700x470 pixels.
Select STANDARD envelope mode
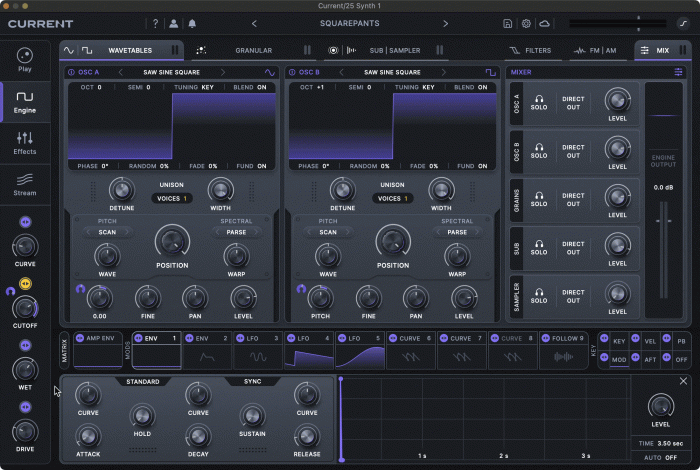pos(142,382)
